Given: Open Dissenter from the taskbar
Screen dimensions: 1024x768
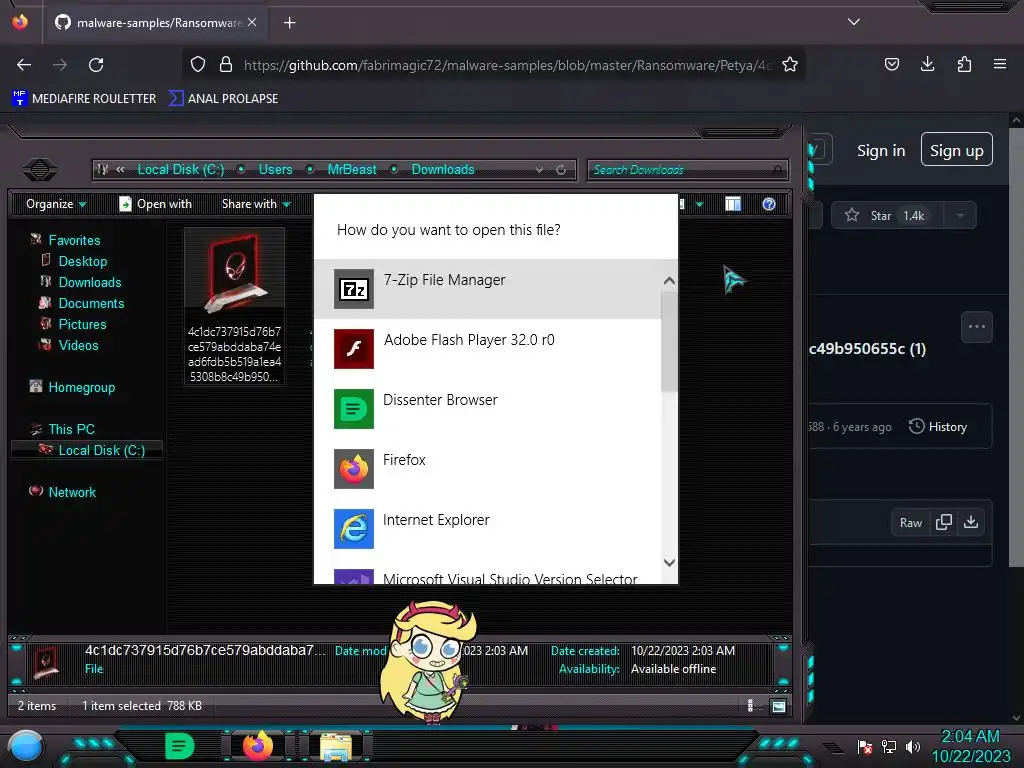Looking at the screenshot, I should 180,746.
